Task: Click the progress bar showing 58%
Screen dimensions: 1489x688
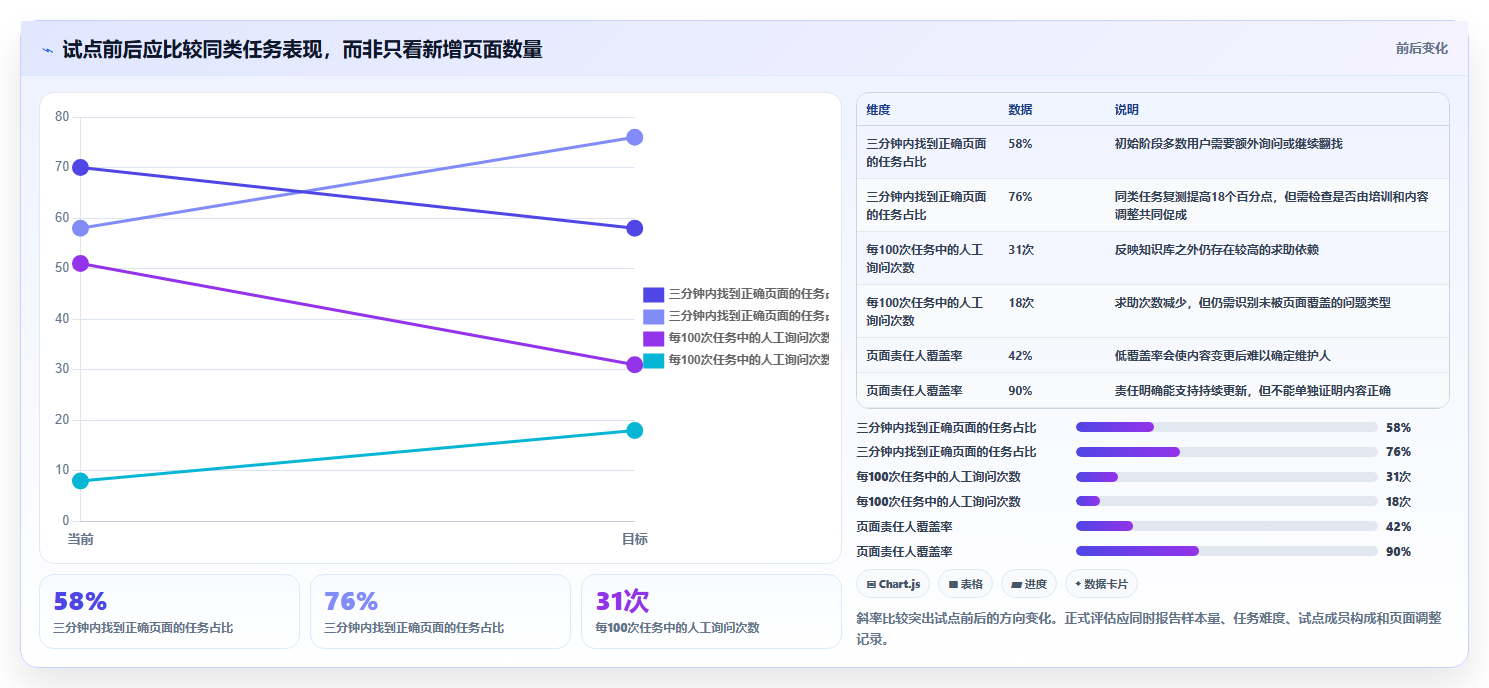Action: 1226,427
